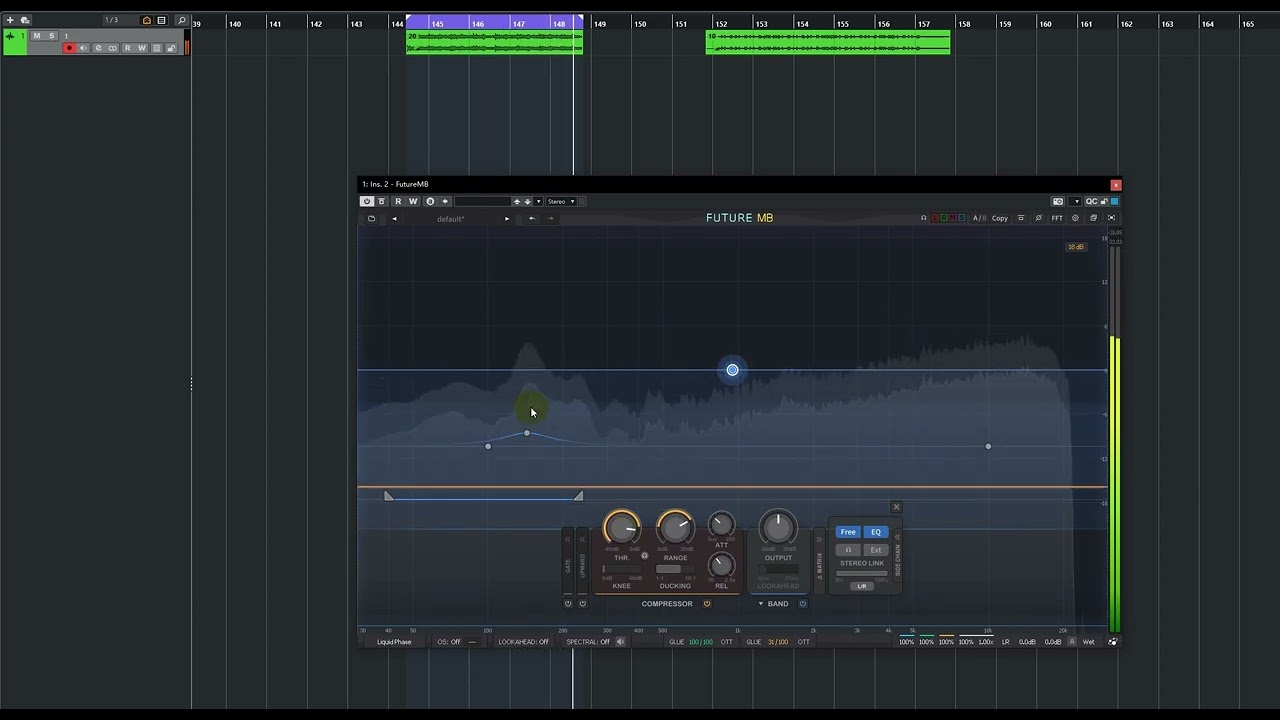The width and height of the screenshot is (1280, 720).
Task: Expand the GATE panel
Action: [x=568, y=540]
